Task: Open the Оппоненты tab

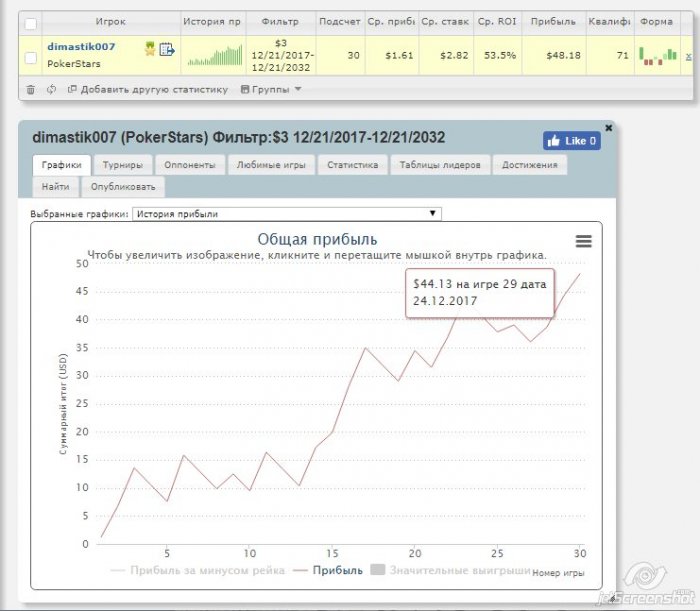Action: (x=190, y=165)
